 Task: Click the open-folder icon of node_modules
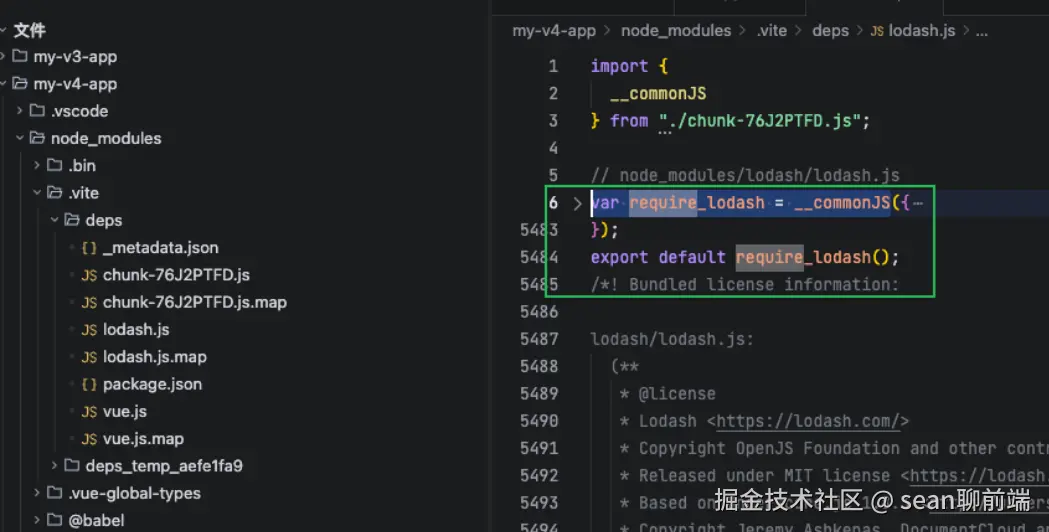coord(37,137)
